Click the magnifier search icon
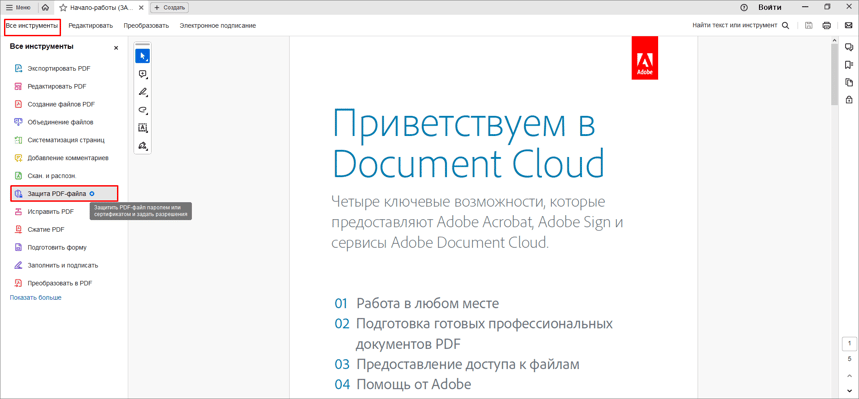Image resolution: width=859 pixels, height=399 pixels. tap(785, 25)
